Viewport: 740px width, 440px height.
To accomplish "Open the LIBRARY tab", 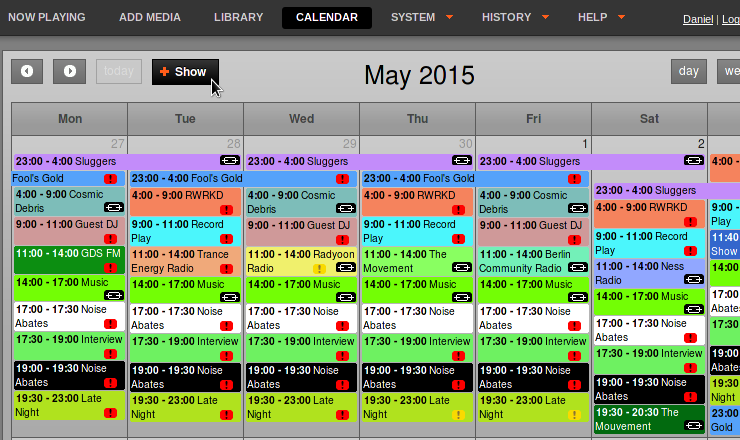I will pos(238,17).
